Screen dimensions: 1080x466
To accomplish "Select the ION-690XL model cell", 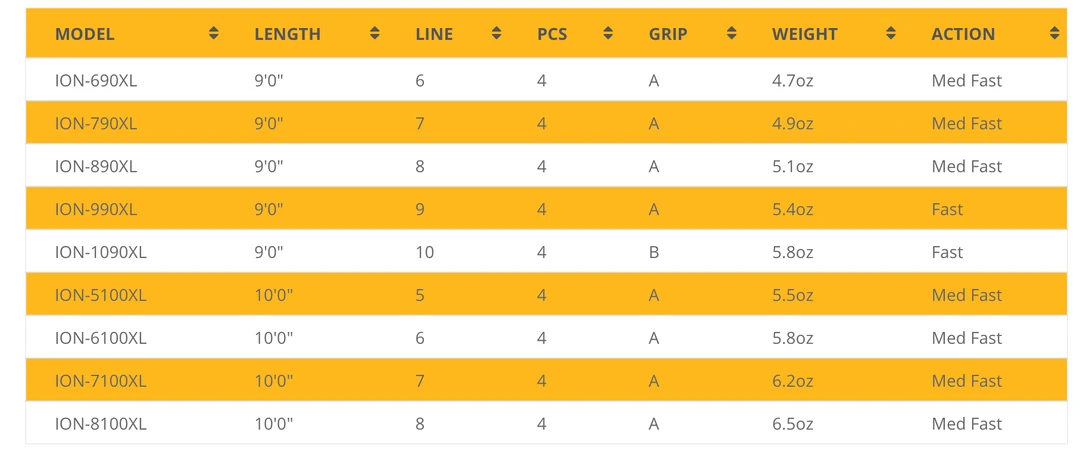I will tap(96, 81).
